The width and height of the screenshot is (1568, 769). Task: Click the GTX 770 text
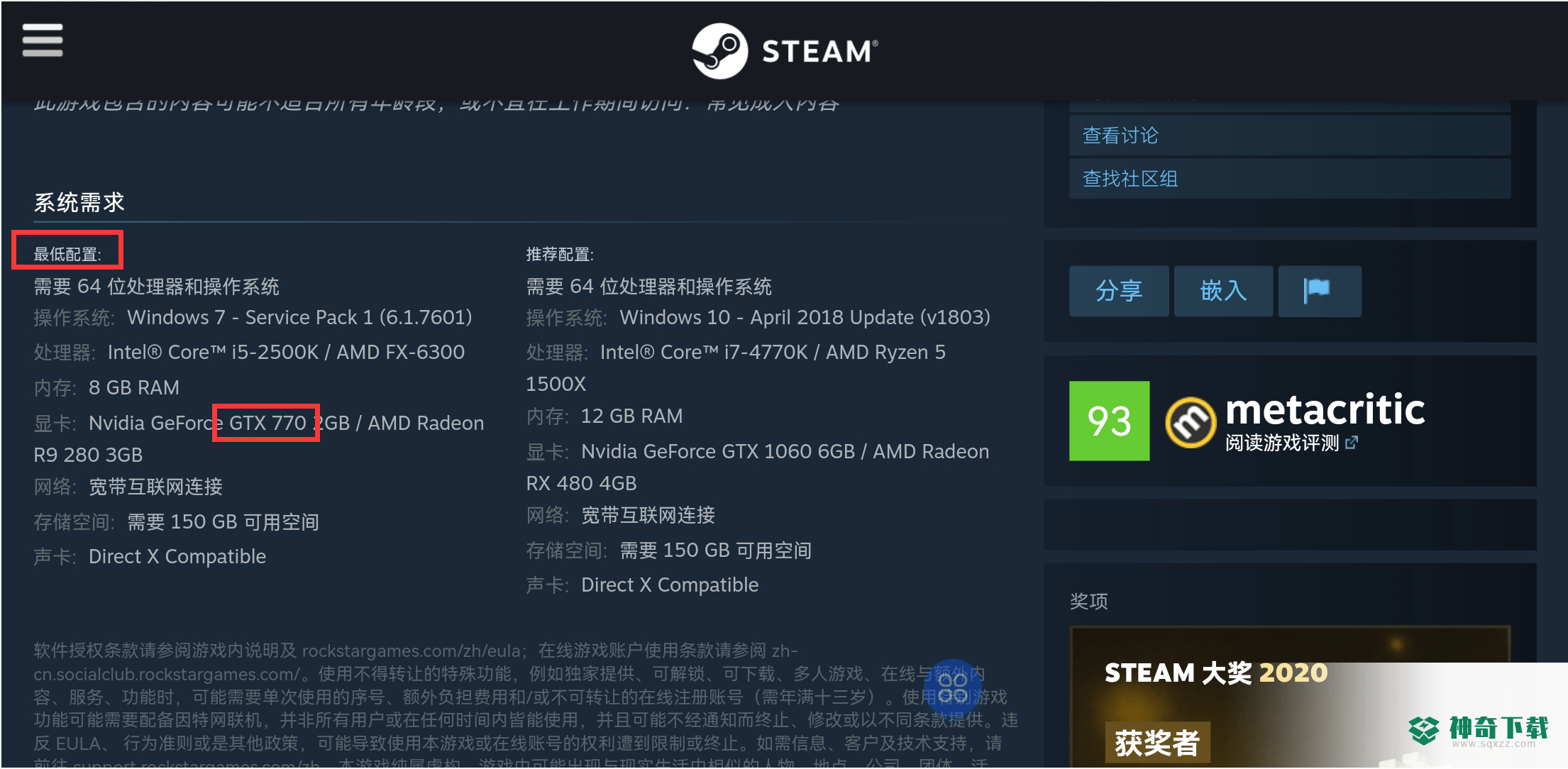[267, 423]
